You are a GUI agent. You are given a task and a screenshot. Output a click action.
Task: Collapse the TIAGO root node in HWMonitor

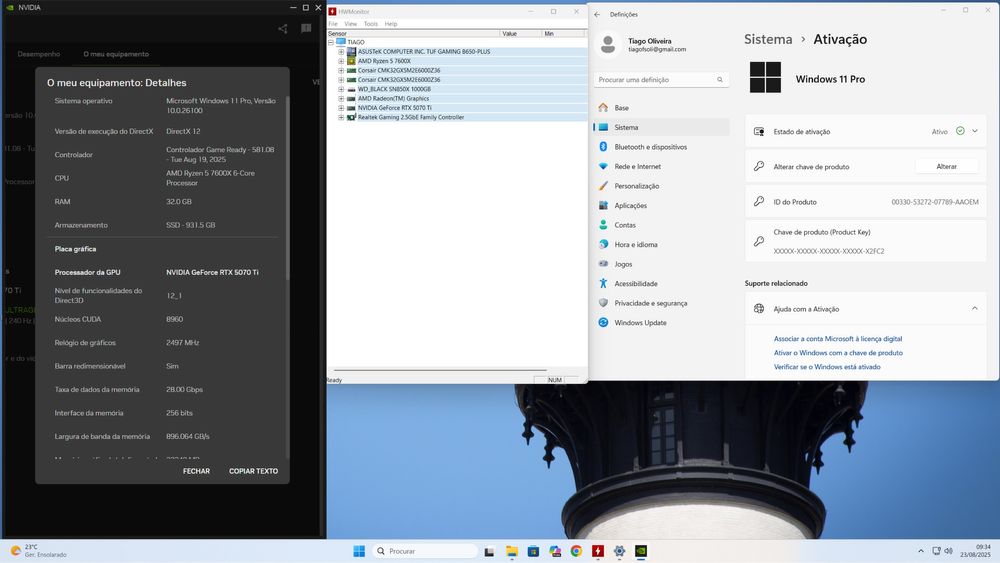[x=331, y=42]
